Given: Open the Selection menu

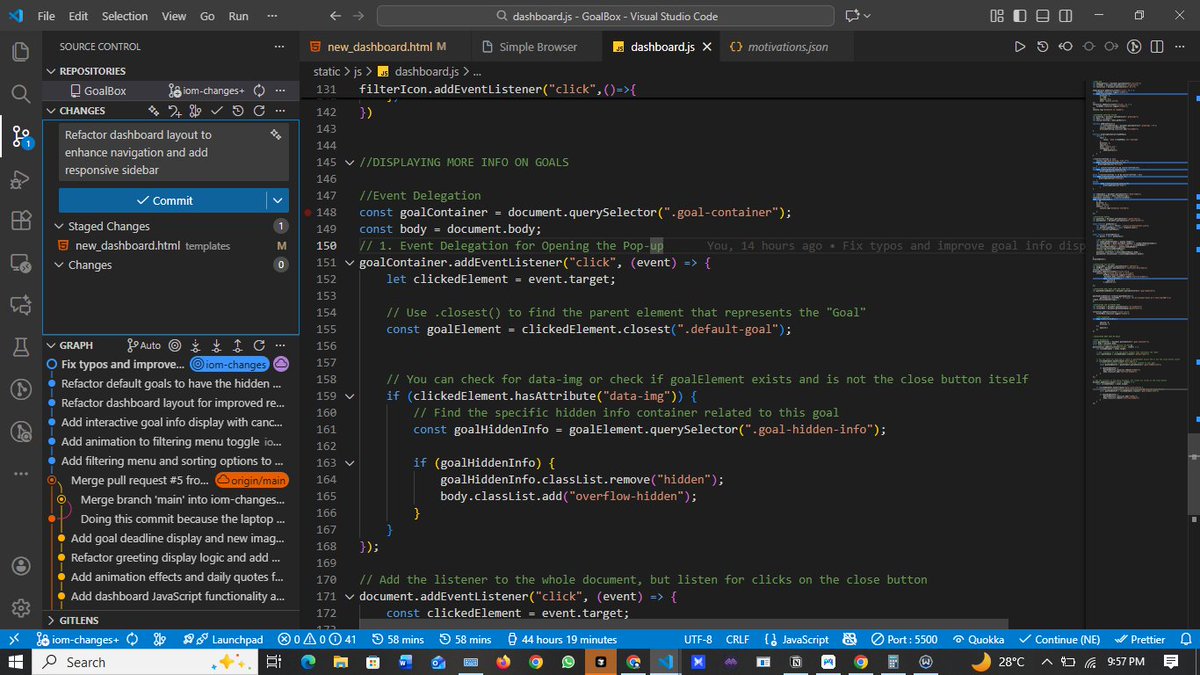Looking at the screenshot, I should pyautogui.click(x=124, y=16).
